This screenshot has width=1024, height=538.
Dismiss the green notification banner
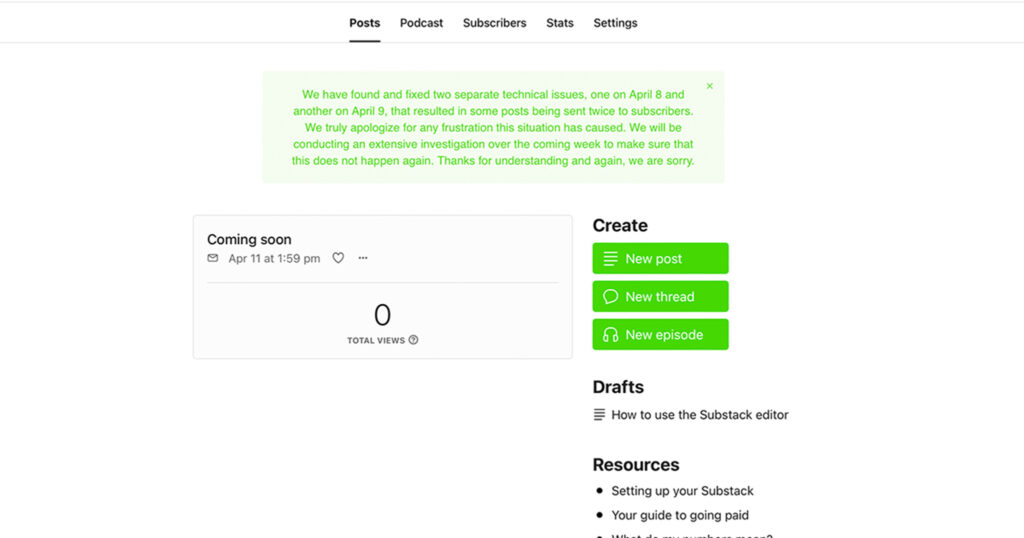point(709,87)
